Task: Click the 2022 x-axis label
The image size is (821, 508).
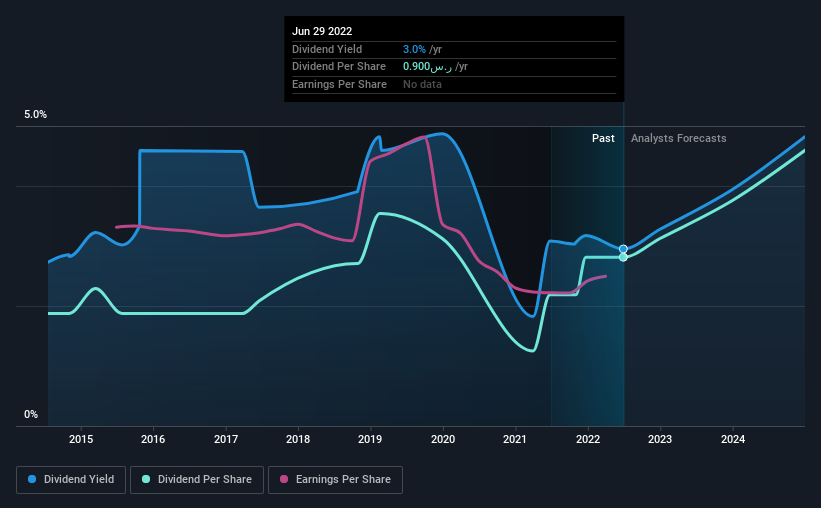Action: click(588, 439)
